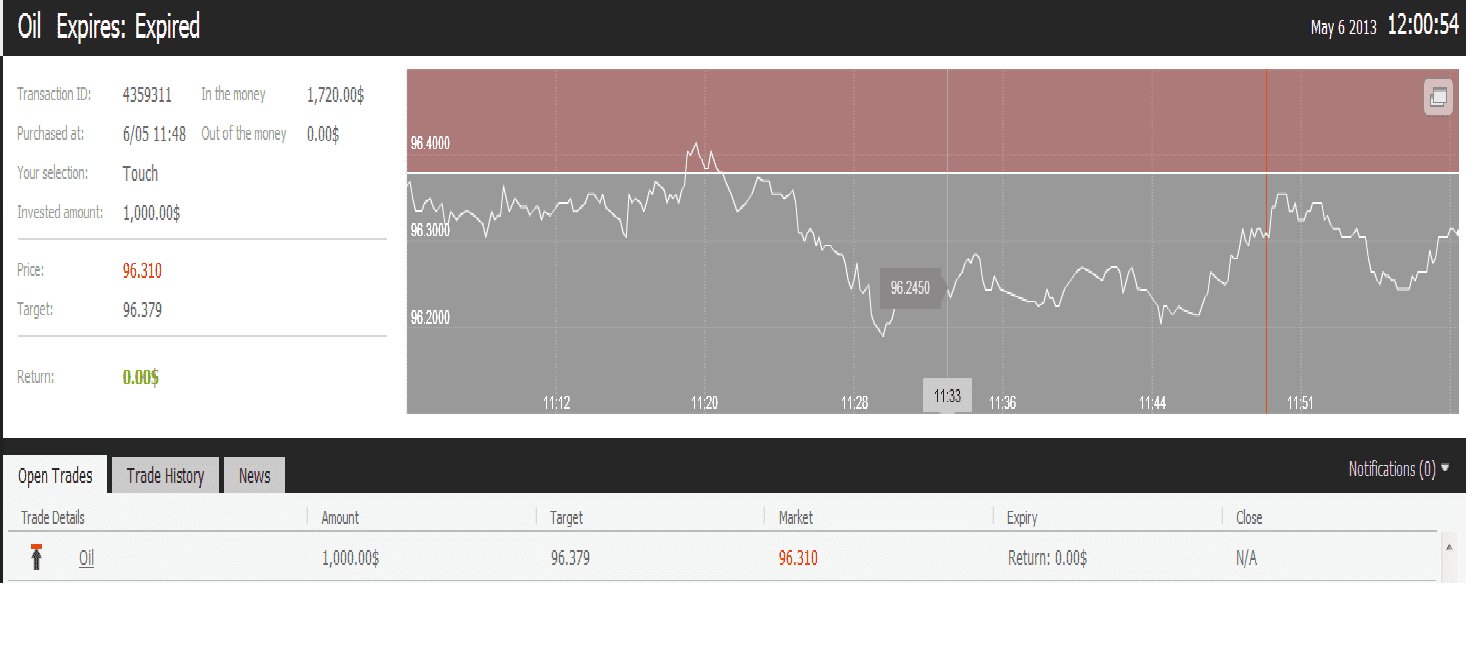
Task: Click the Target column header
Action: (x=566, y=518)
